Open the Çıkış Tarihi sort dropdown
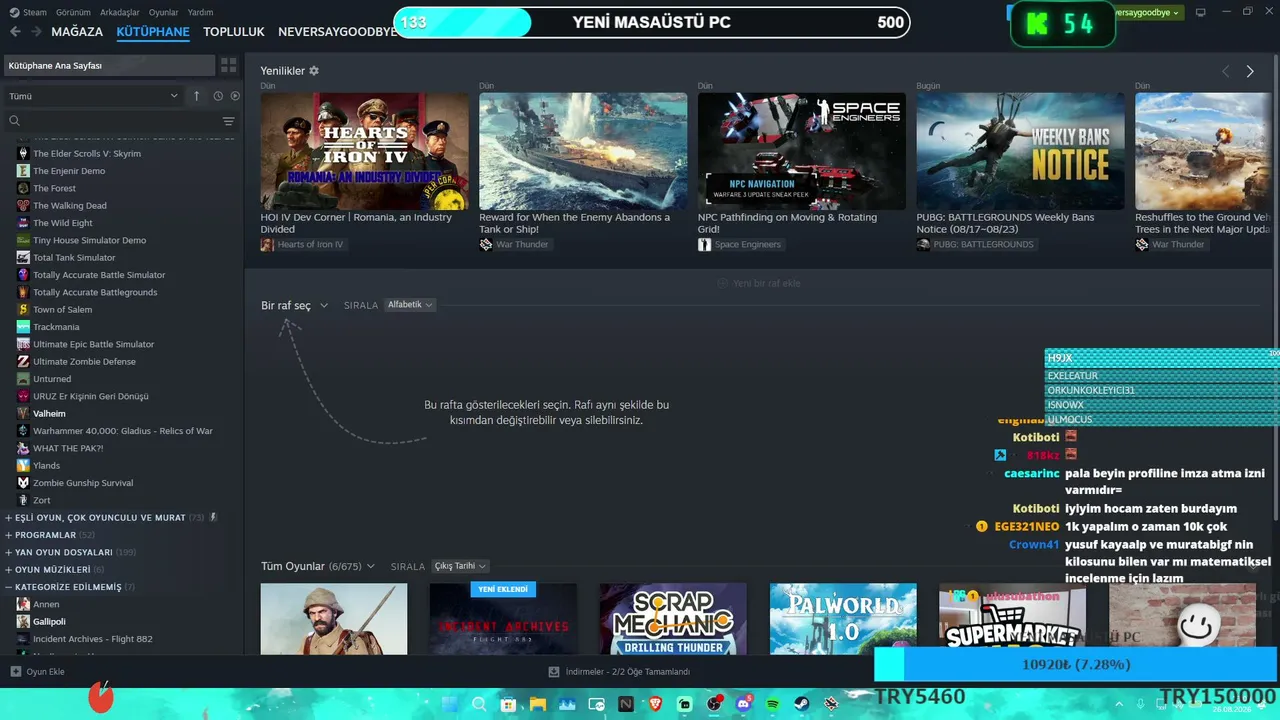The width and height of the screenshot is (1280, 720). click(460, 566)
